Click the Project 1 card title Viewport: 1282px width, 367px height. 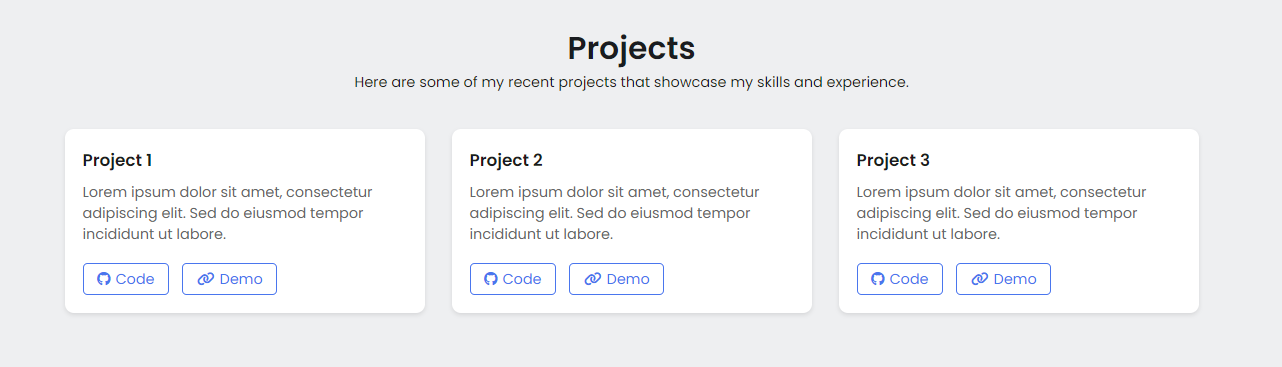(x=118, y=160)
